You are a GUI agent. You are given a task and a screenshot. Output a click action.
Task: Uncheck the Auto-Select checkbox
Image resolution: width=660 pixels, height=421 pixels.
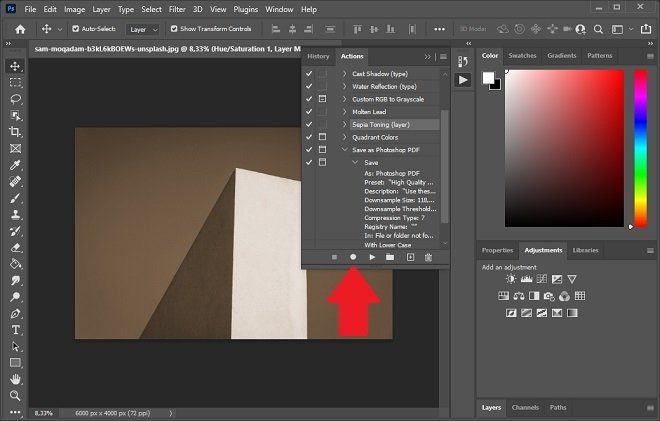(75, 29)
